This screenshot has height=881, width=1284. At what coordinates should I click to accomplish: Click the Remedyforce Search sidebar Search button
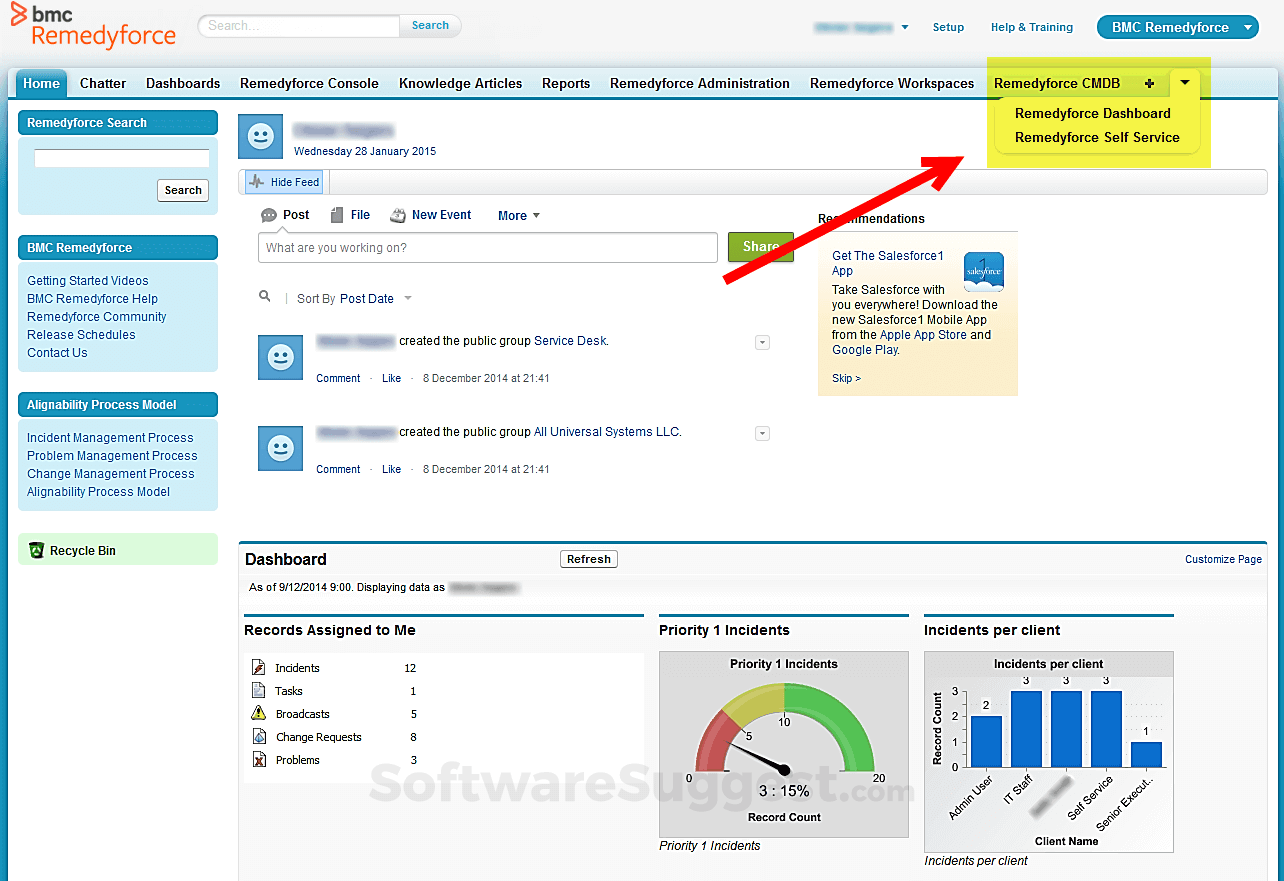pos(183,190)
